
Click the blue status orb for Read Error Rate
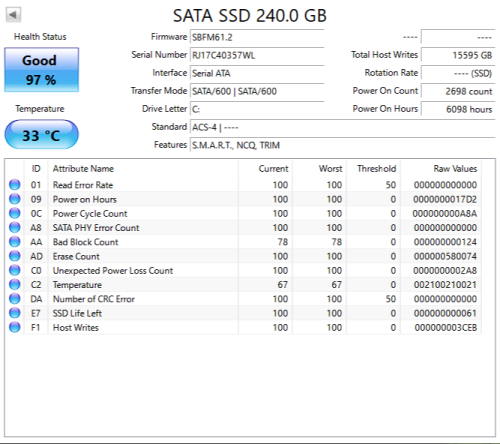14,185
